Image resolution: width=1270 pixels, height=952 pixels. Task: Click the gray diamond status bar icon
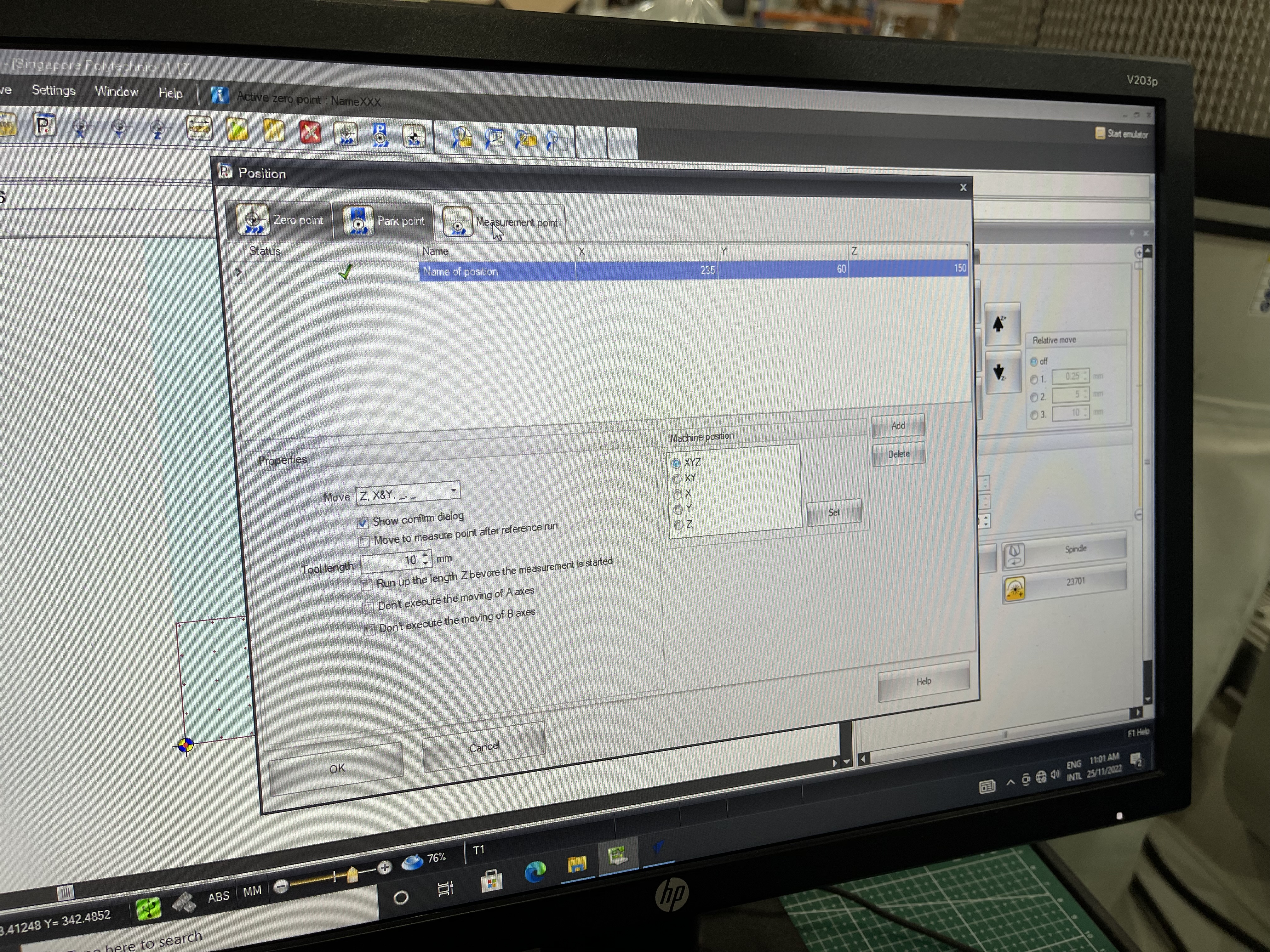184,903
